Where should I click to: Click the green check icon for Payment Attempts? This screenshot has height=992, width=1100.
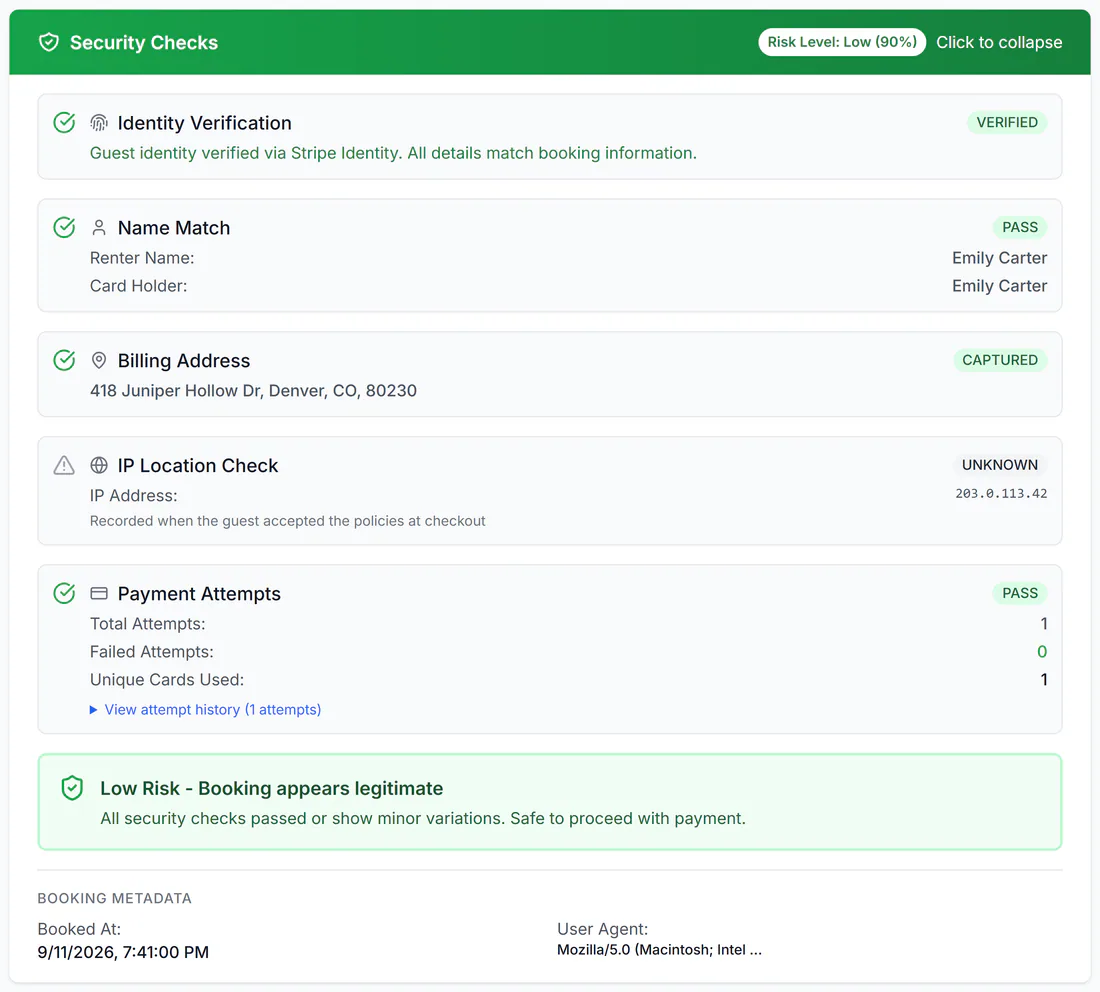(x=65, y=594)
